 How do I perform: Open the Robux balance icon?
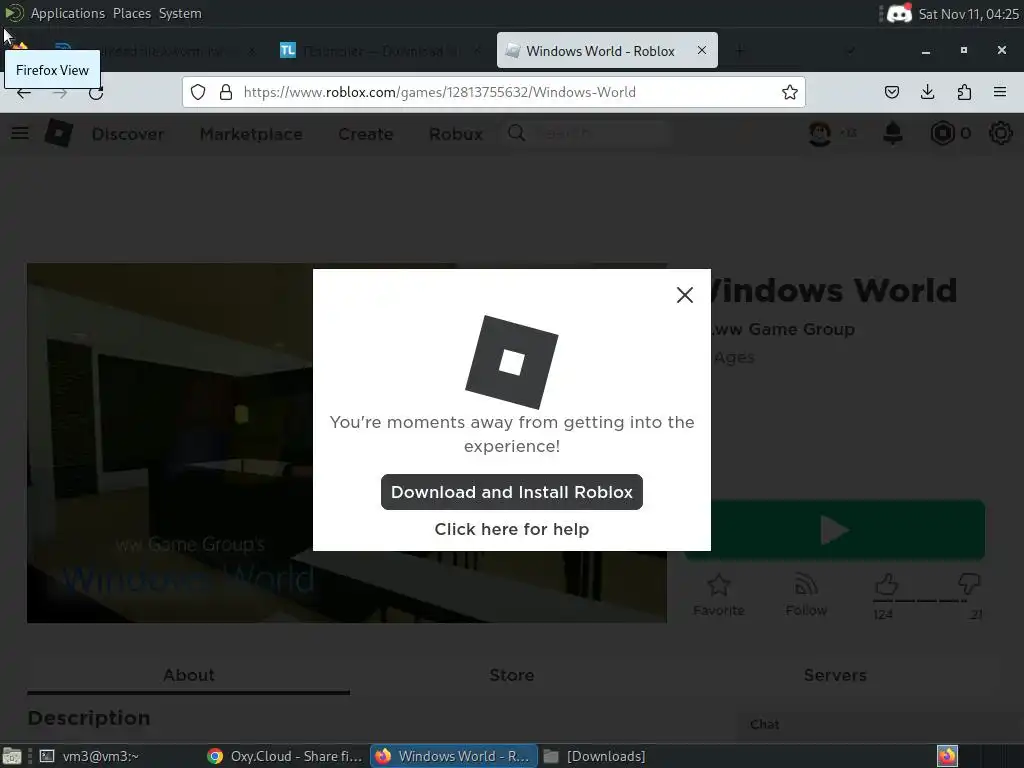(x=942, y=133)
